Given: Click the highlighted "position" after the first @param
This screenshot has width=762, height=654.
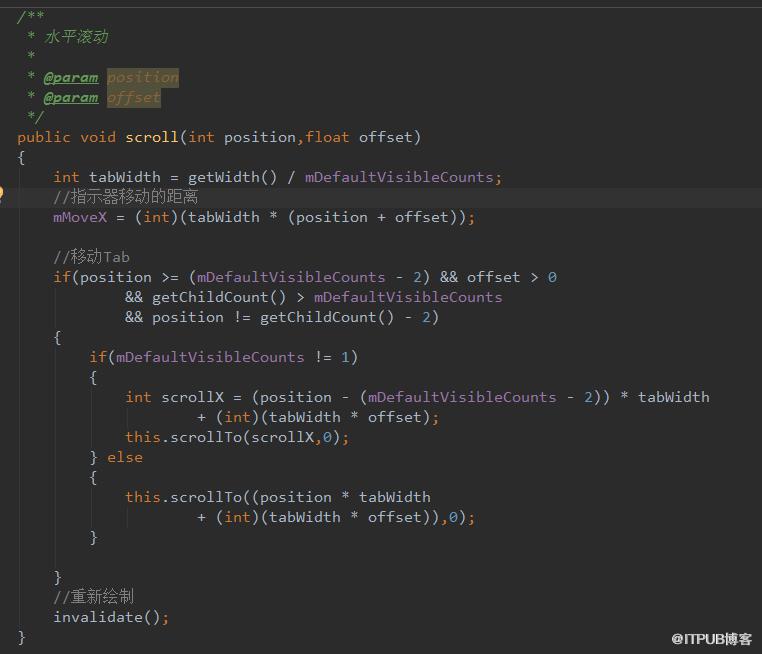Looking at the screenshot, I should click(x=143, y=78).
